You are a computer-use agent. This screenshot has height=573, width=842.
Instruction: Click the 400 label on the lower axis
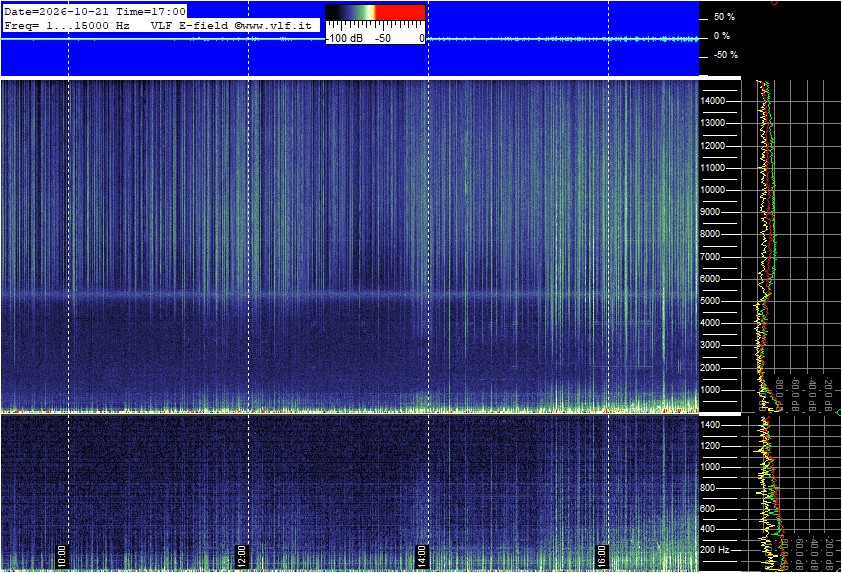coord(708,529)
